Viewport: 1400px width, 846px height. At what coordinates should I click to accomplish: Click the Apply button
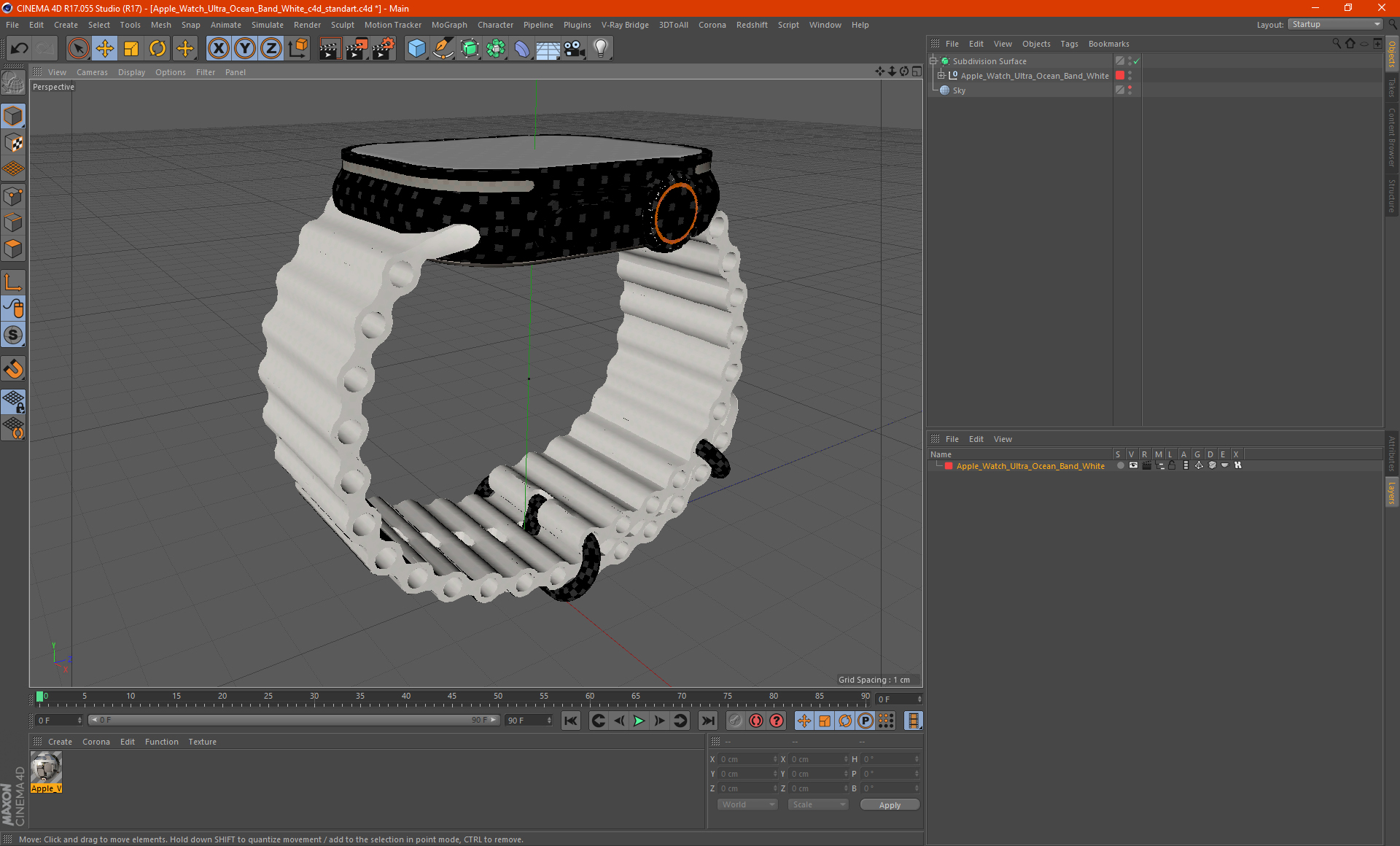[x=889, y=805]
